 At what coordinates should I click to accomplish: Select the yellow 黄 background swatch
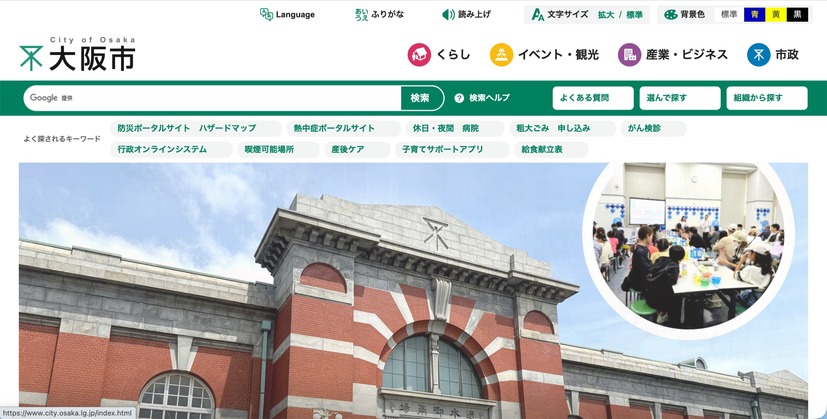click(x=776, y=15)
